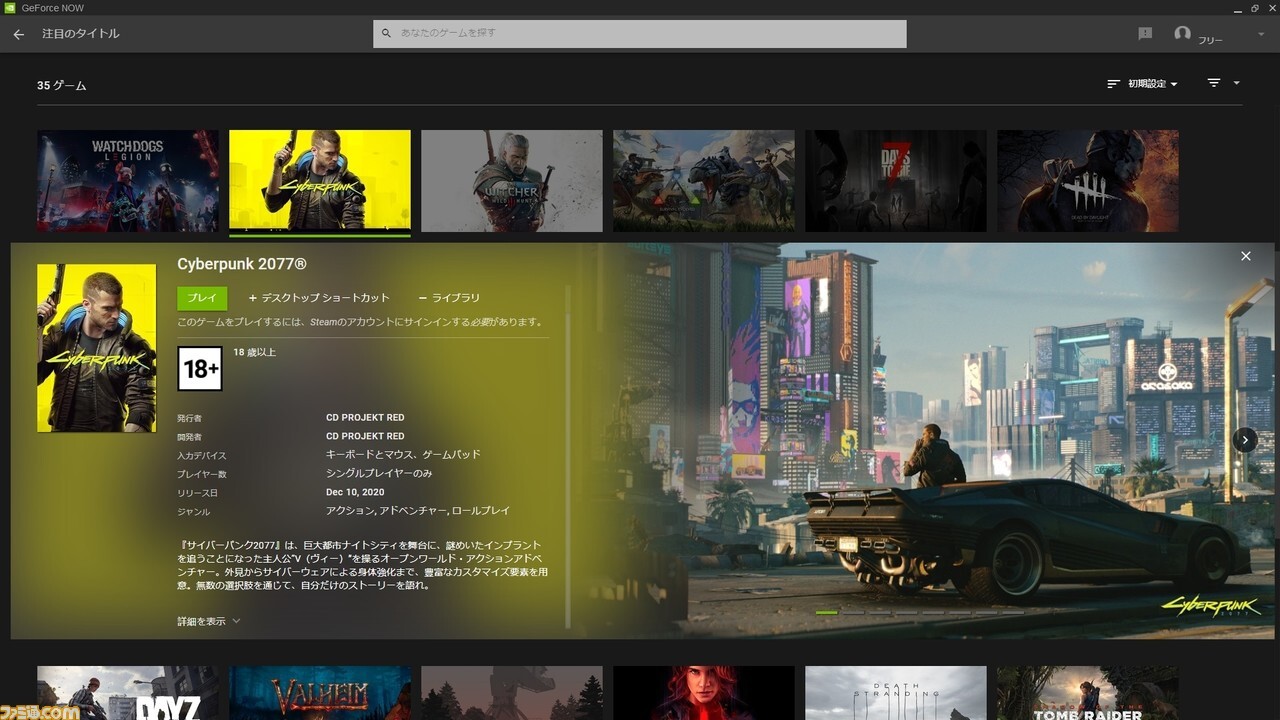Open the DayZ game thumbnail
Viewport: 1280px width, 720px height.
point(128,693)
